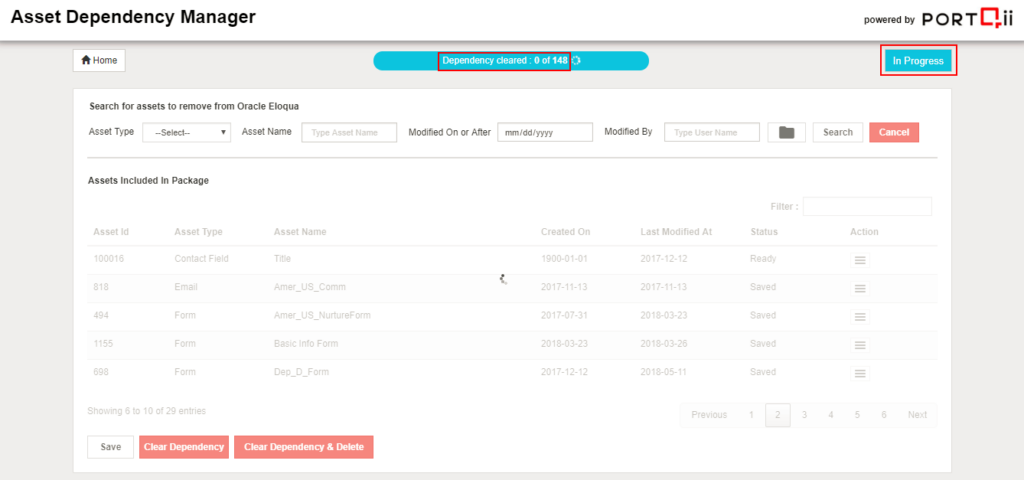The image size is (1024, 480).
Task: Open the Modified On or After date picker
Action: point(545,132)
